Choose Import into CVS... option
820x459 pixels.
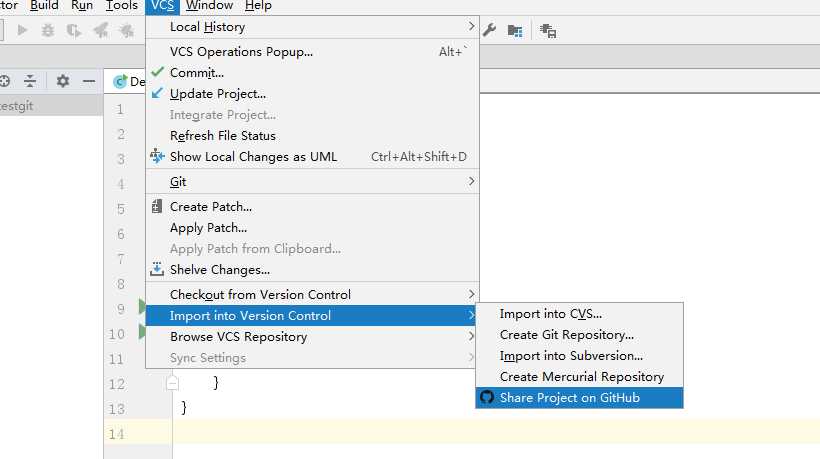click(x=579, y=314)
